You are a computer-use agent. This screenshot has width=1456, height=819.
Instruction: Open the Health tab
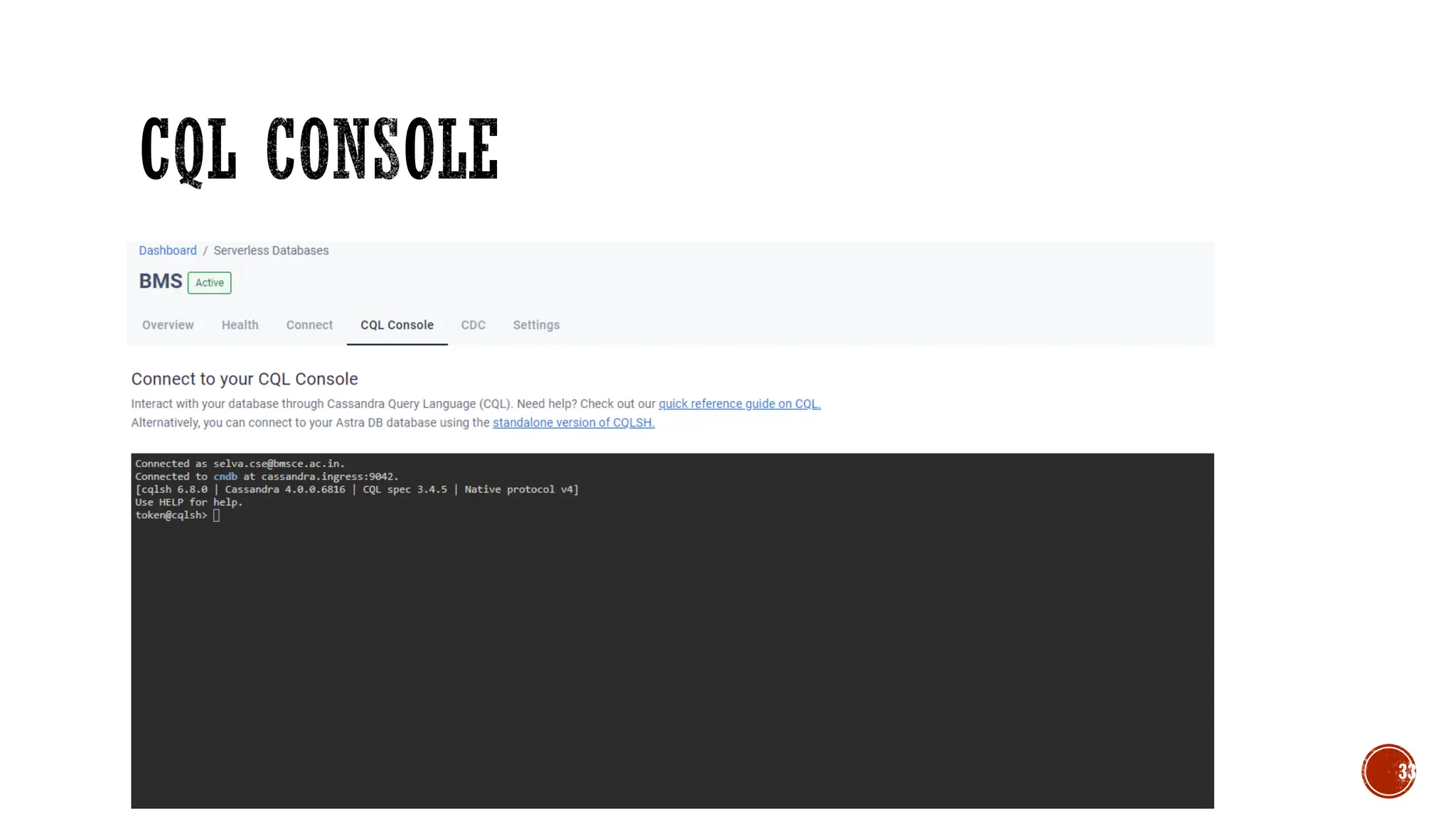240,325
